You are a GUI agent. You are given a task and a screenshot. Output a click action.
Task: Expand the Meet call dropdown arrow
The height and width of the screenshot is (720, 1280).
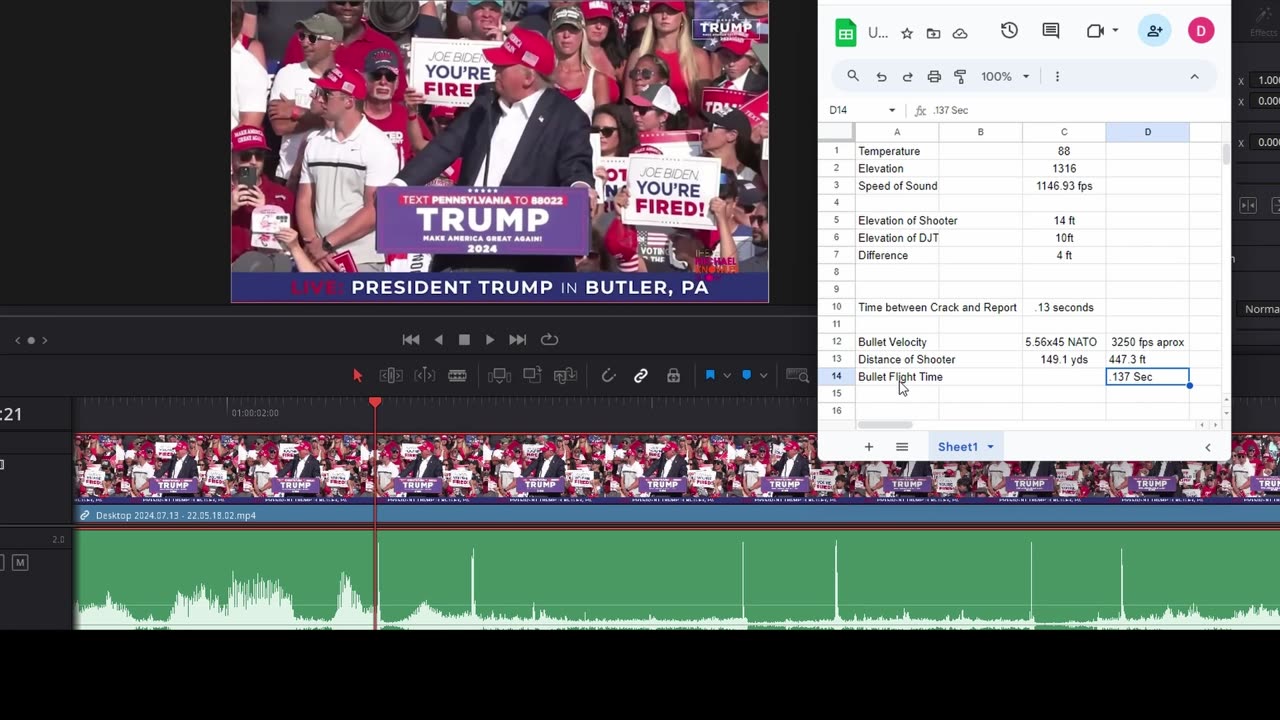1115,31
